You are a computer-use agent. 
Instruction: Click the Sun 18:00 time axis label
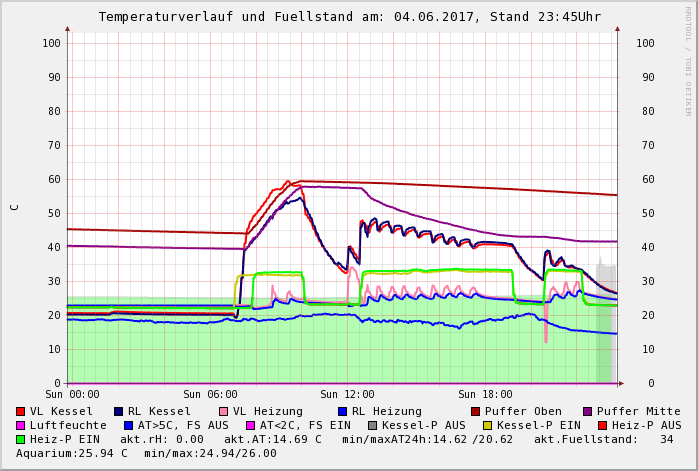coord(484,394)
